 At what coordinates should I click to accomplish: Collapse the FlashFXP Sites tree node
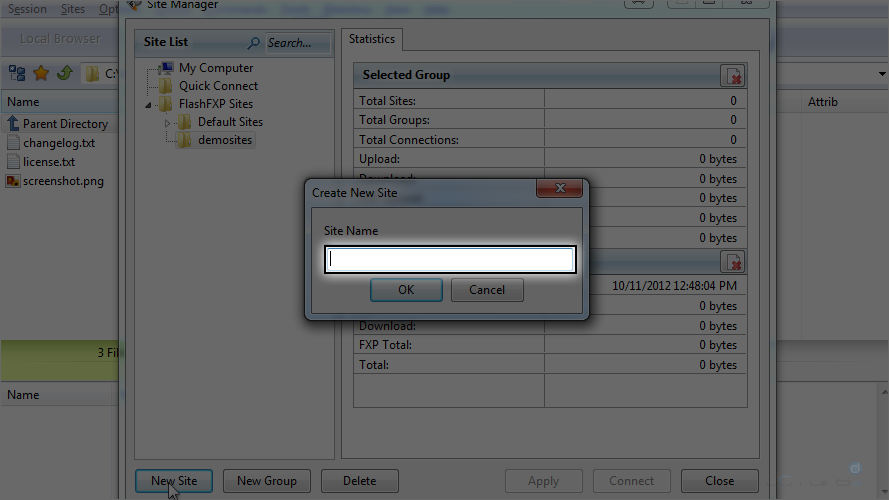[x=150, y=104]
